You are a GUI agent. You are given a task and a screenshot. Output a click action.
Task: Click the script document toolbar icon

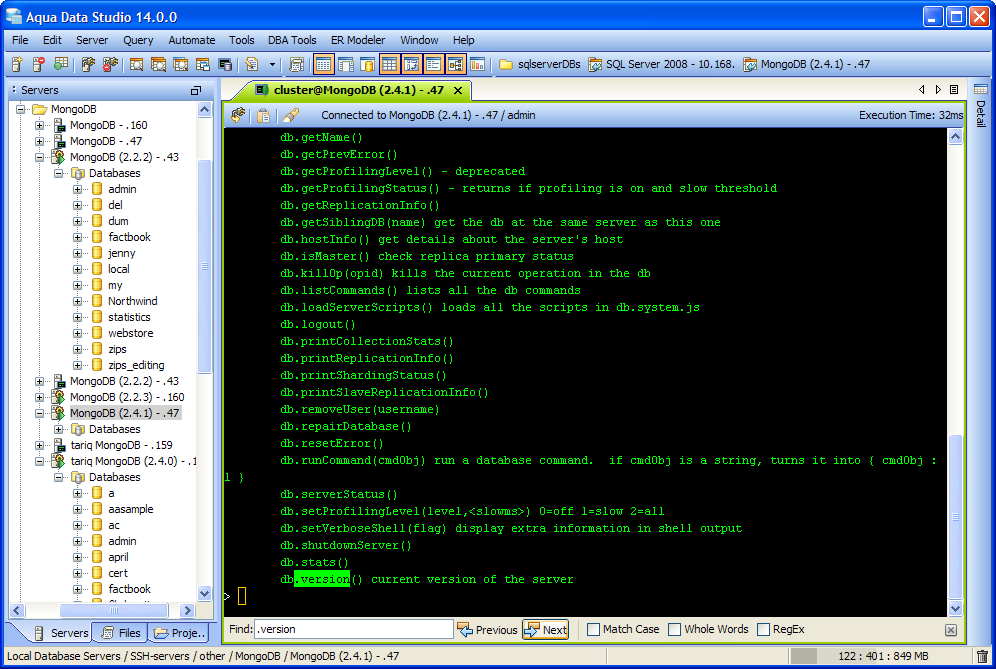(x=252, y=64)
